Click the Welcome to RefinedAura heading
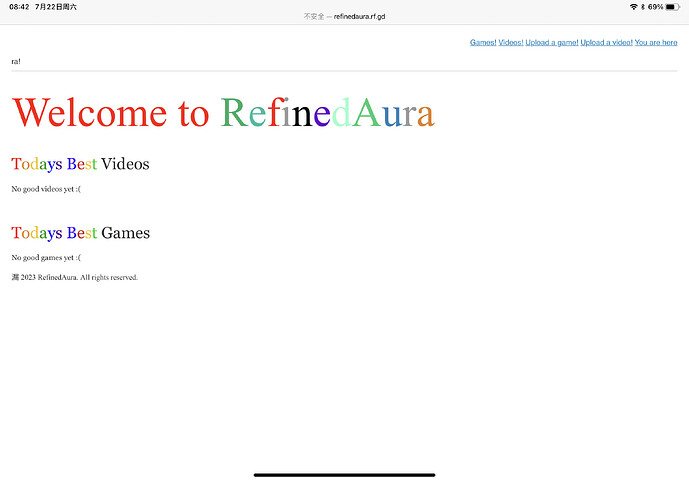Image resolution: width=689 pixels, height=481 pixels. pos(223,113)
